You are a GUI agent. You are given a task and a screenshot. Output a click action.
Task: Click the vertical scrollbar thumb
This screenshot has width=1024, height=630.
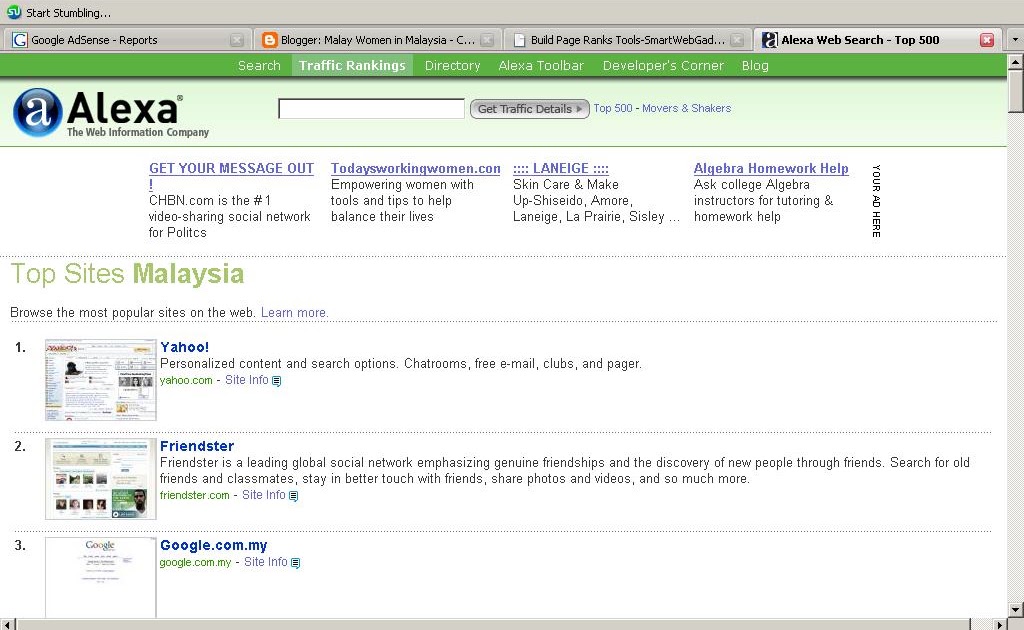[x=1015, y=91]
